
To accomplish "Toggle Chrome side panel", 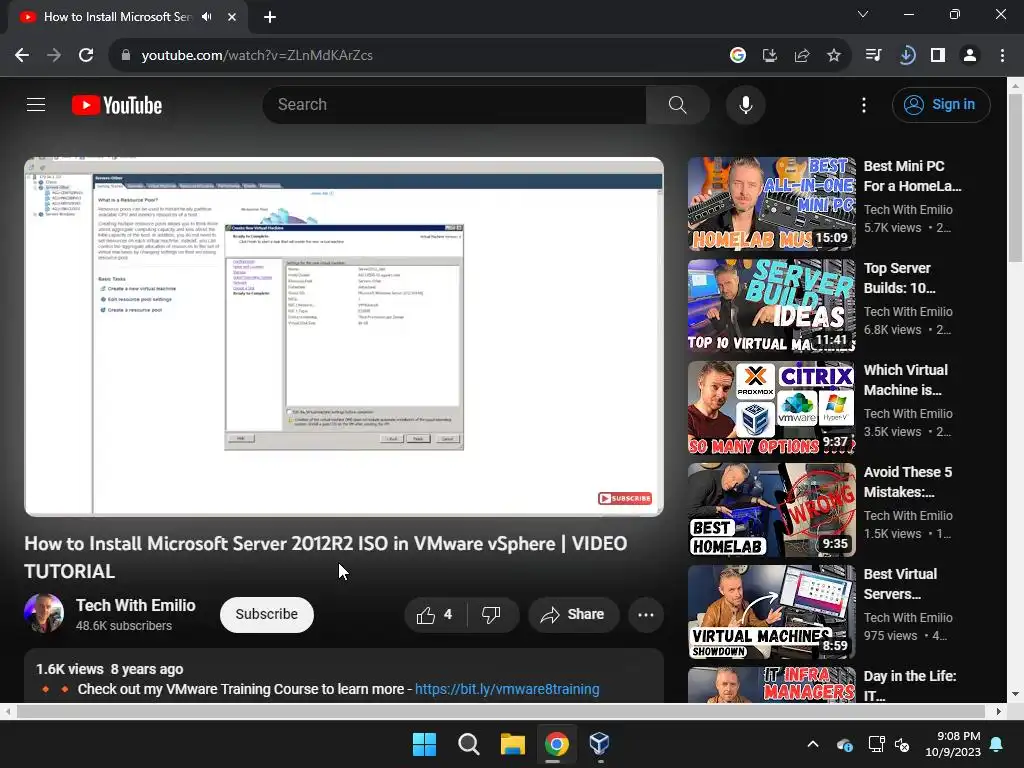I will pyautogui.click(x=938, y=55).
